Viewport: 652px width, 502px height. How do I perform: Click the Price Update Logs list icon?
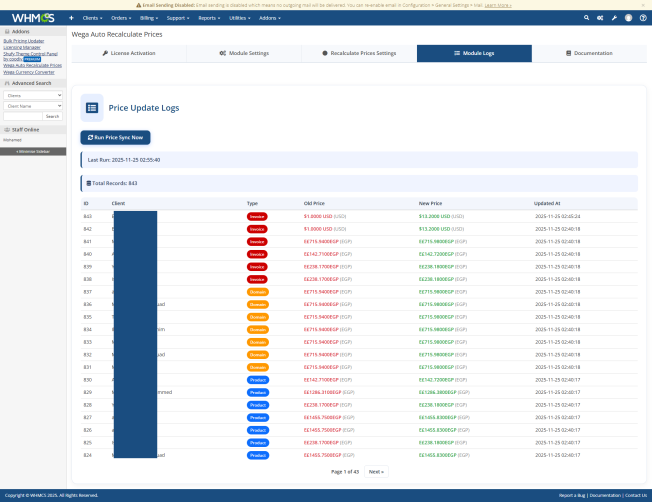tap(92, 107)
